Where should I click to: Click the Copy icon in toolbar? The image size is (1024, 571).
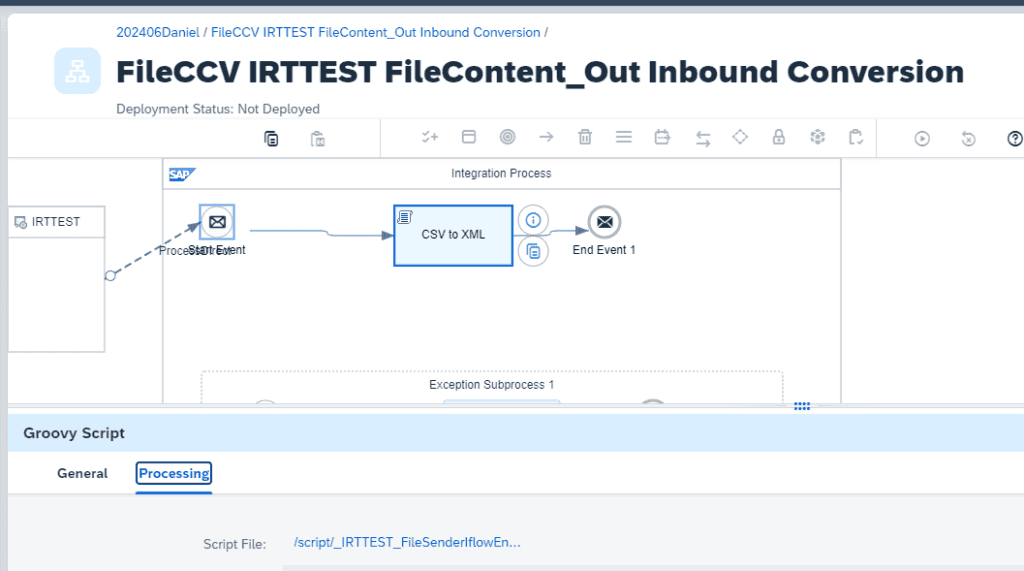coord(271,139)
